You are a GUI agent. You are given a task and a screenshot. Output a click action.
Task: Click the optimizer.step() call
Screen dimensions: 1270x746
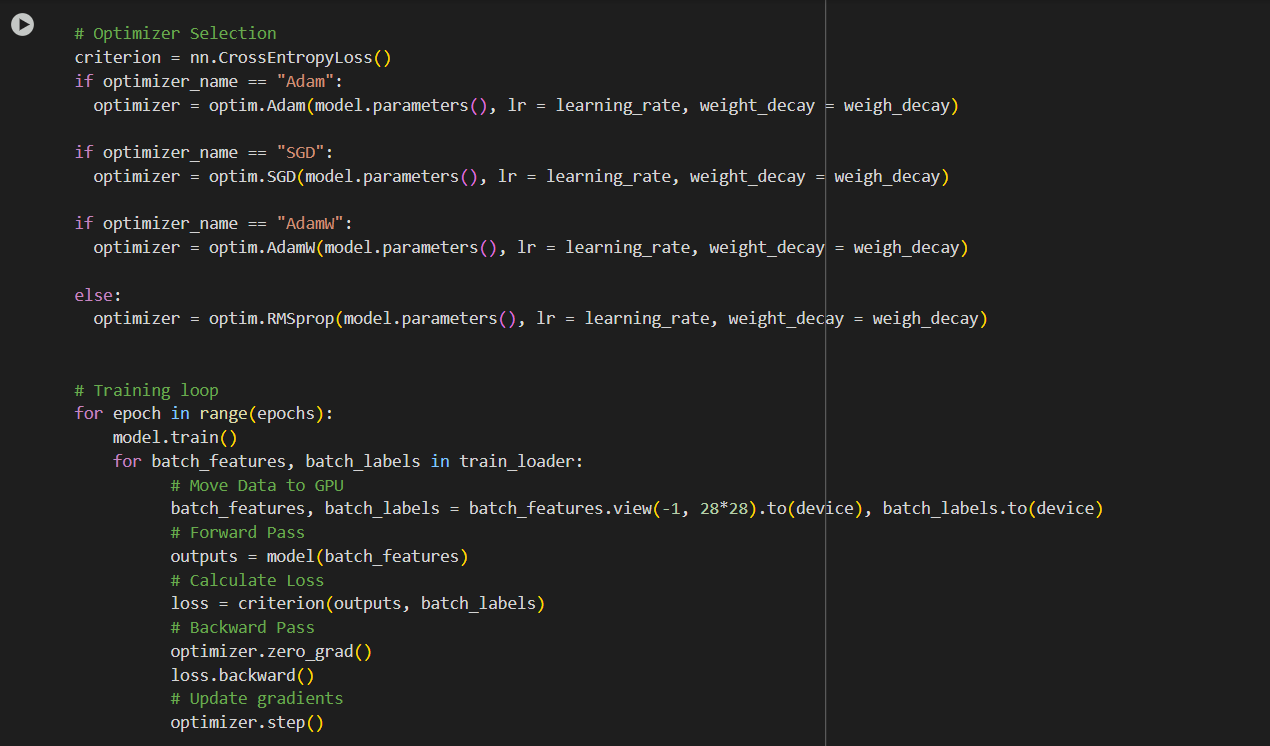coord(247,722)
